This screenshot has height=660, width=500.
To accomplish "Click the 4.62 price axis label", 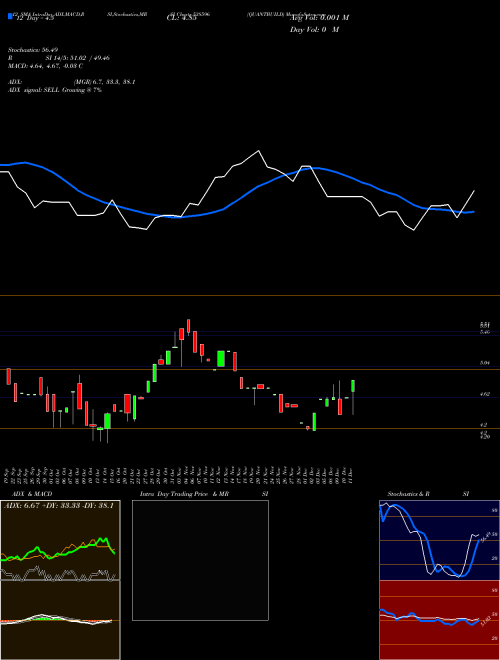I will click(x=484, y=394).
